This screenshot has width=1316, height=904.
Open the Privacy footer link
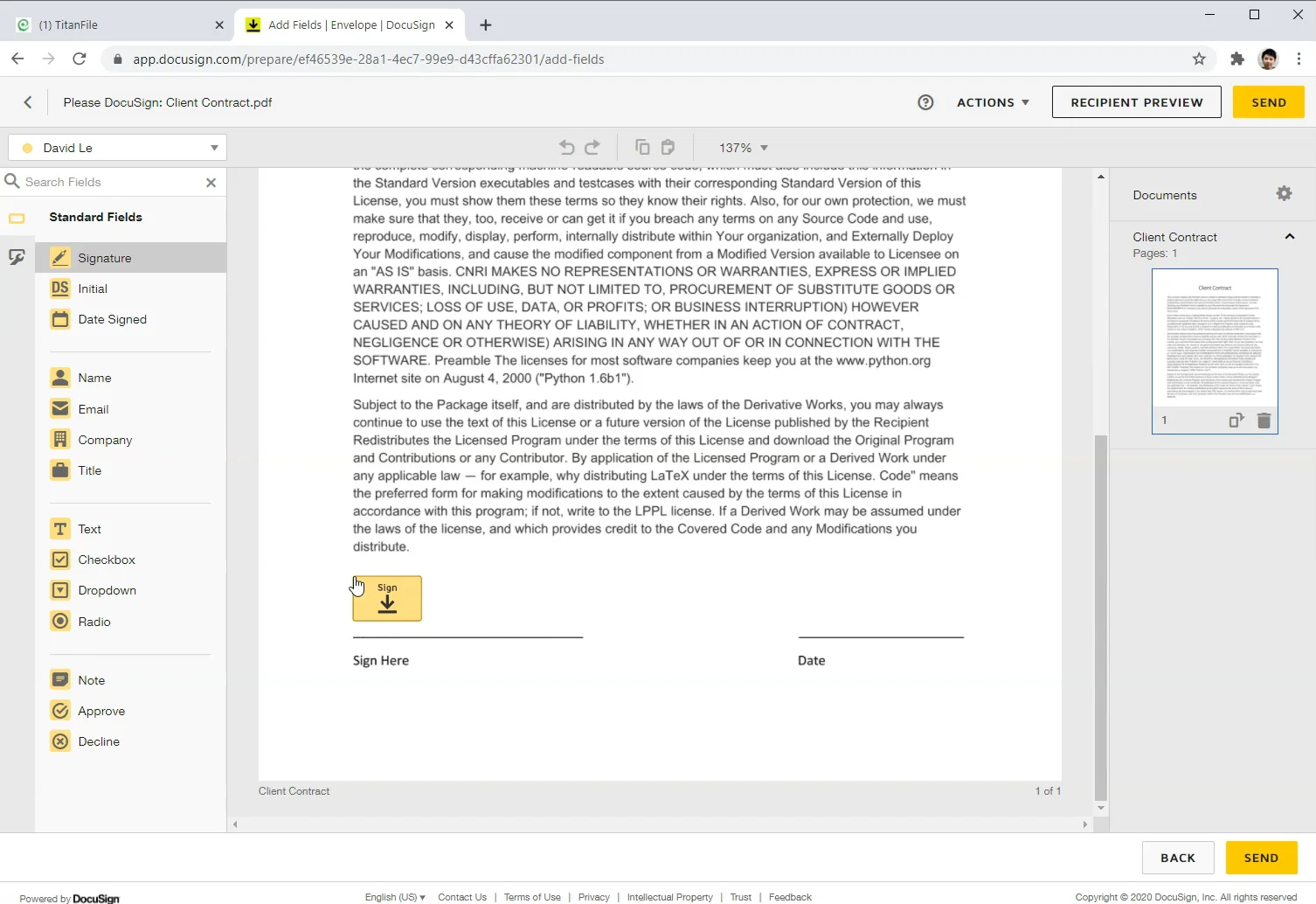click(593, 897)
